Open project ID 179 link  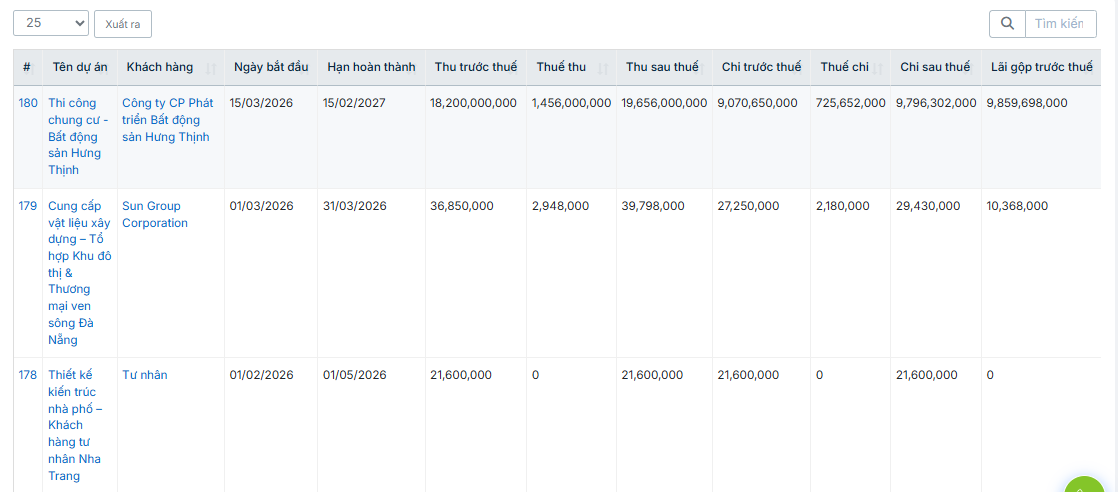click(x=28, y=206)
